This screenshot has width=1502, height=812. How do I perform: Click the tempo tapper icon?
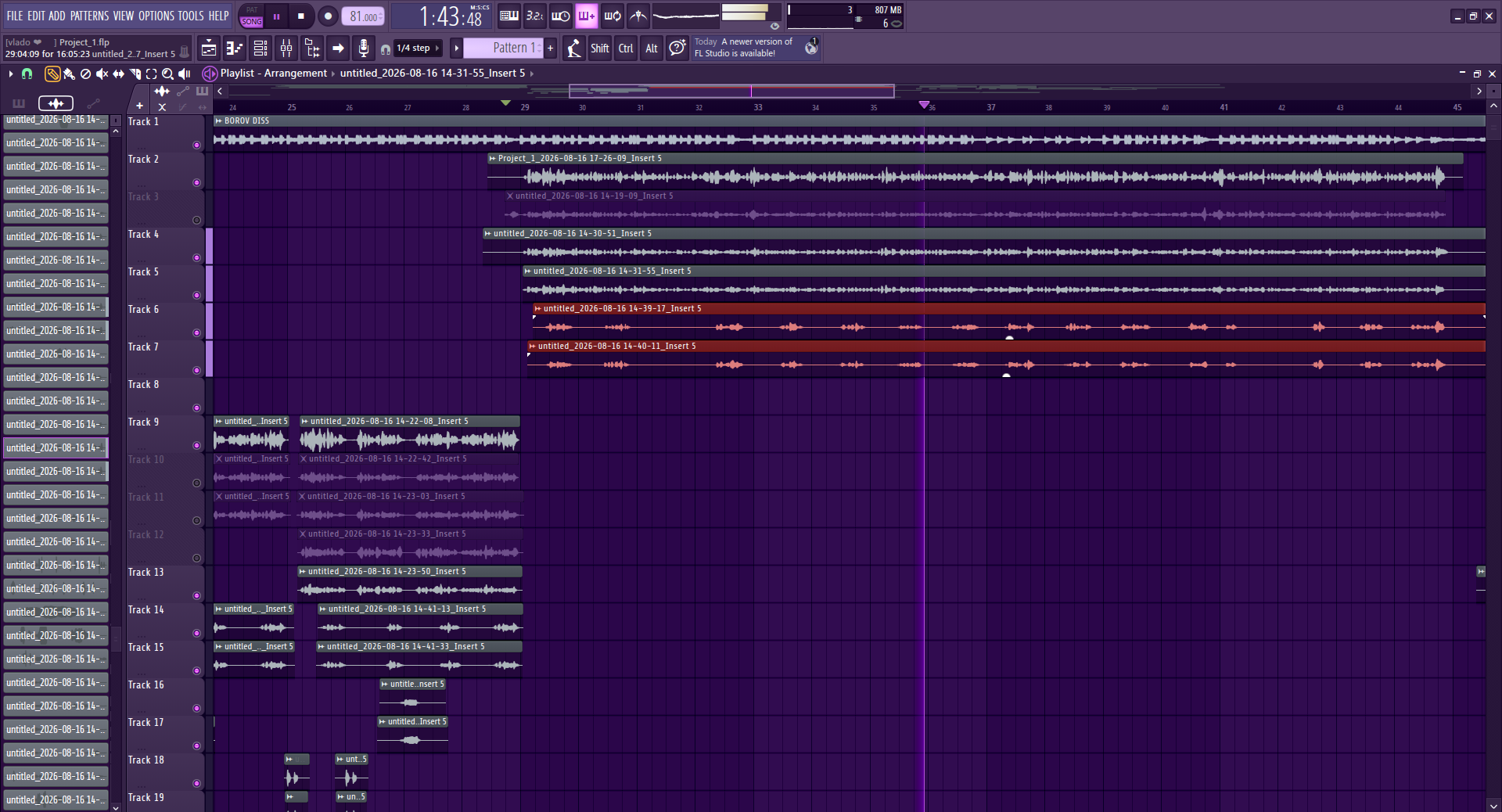pyautogui.click(x=574, y=49)
